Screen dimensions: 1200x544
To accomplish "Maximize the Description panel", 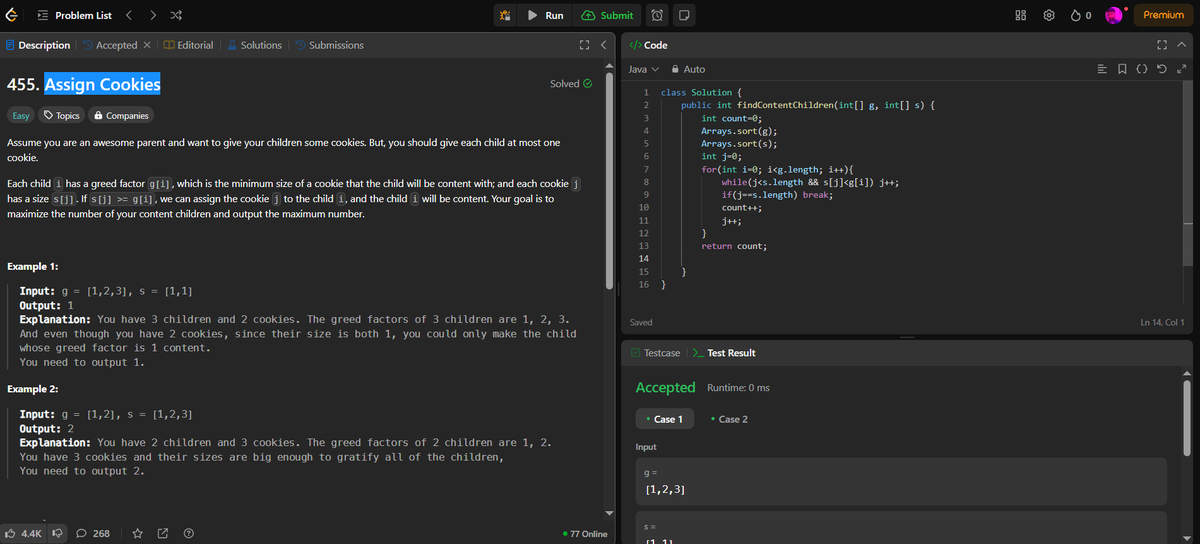I will click(585, 45).
